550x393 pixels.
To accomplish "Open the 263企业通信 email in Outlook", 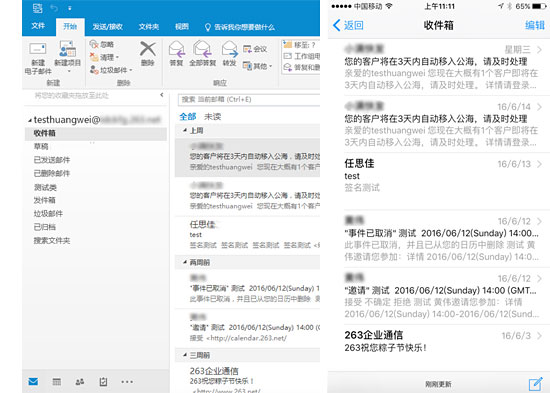I will pyautogui.click(x=247, y=378).
